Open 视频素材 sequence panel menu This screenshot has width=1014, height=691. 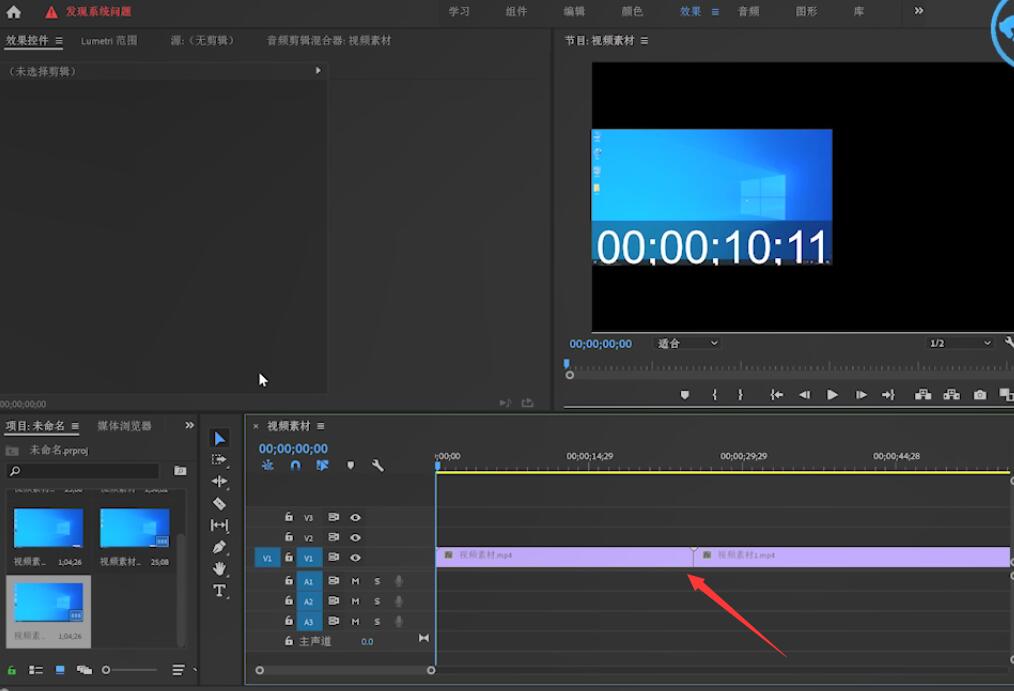[321, 426]
